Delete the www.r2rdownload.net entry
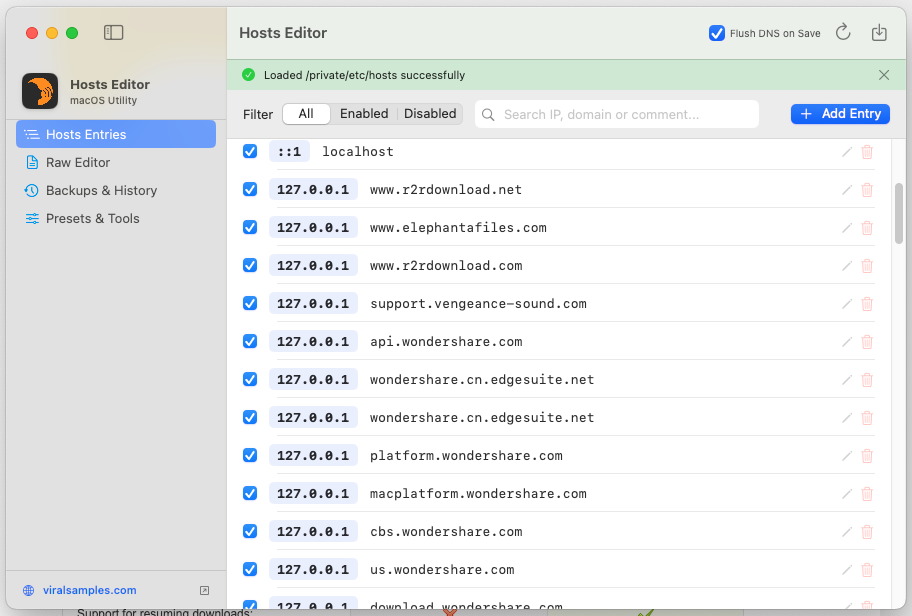Image resolution: width=912 pixels, height=616 pixels. pos(867,190)
